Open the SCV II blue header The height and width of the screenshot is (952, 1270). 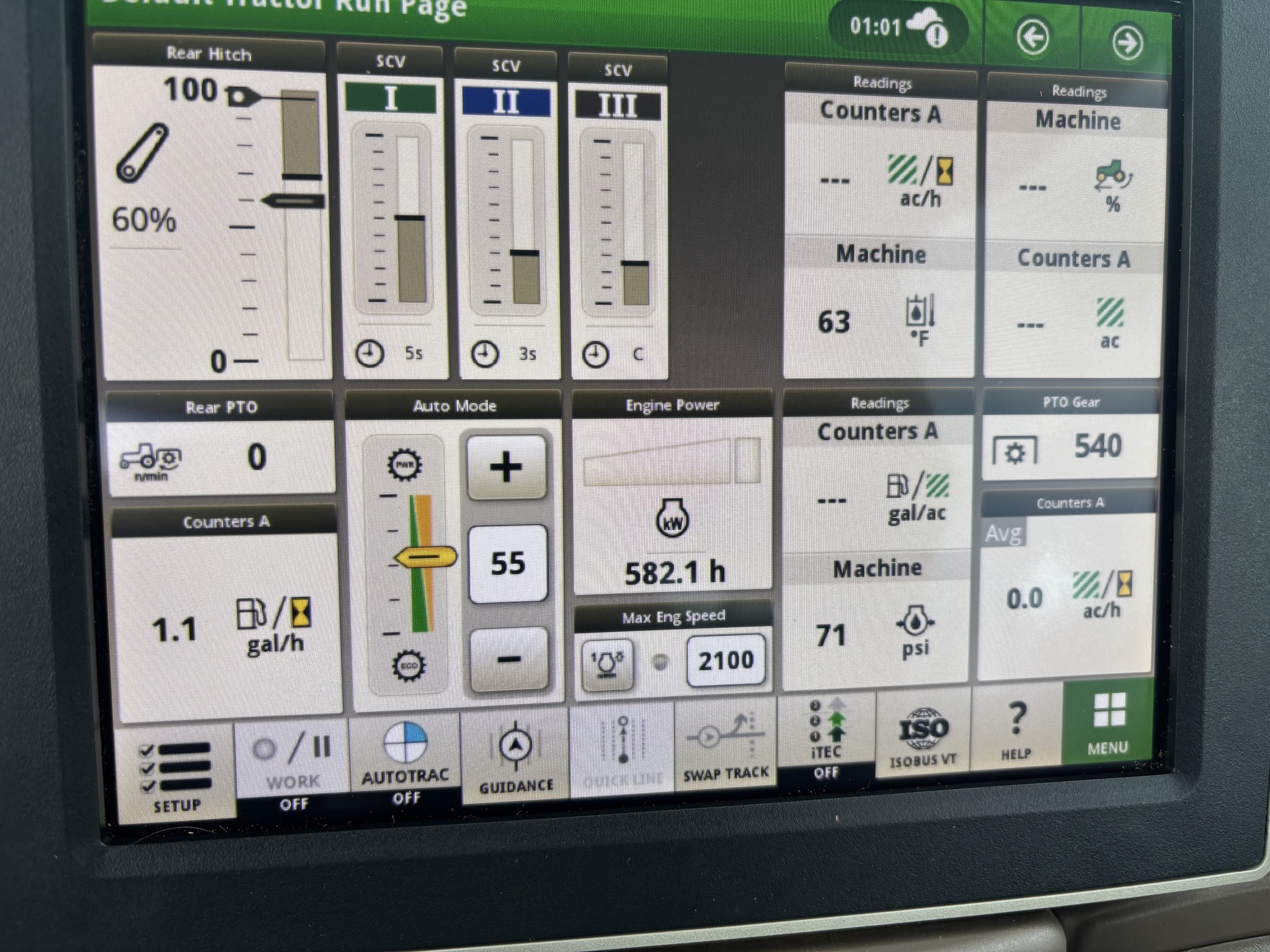[506, 102]
